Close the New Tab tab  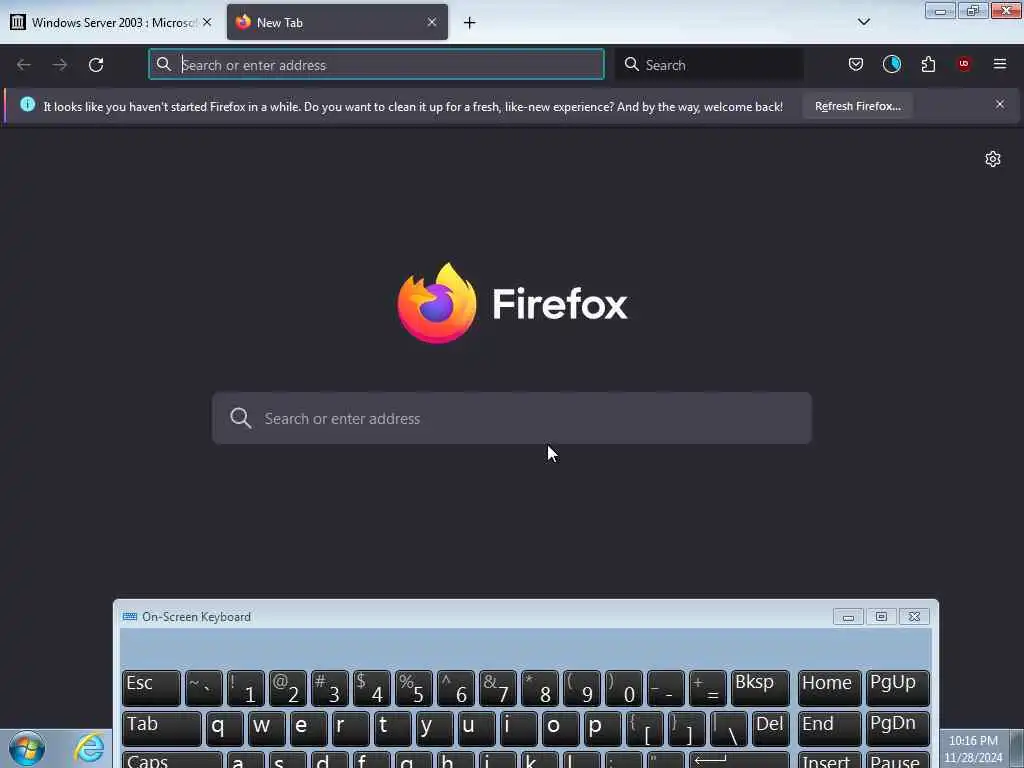(432, 22)
